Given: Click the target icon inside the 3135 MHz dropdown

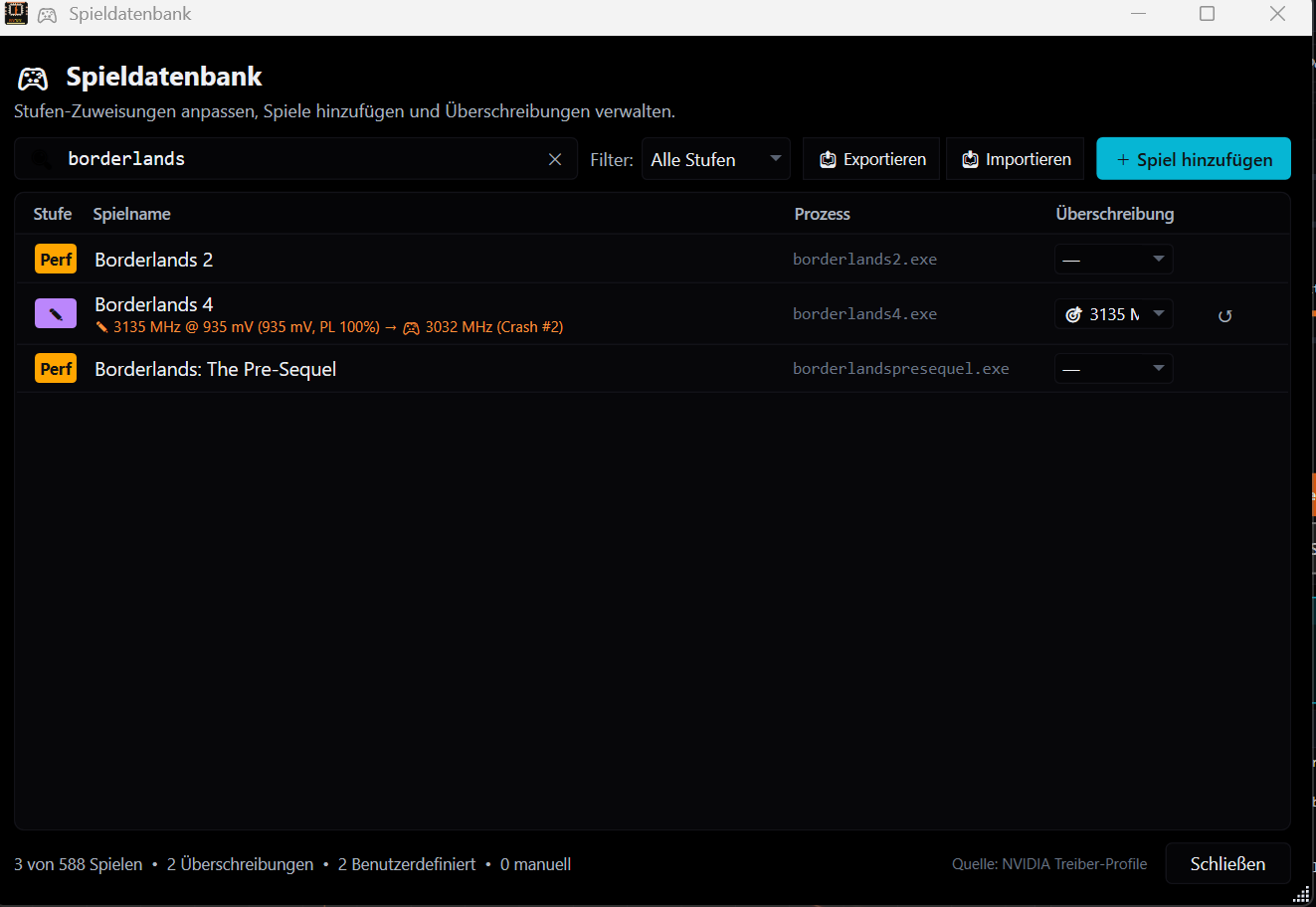Looking at the screenshot, I should point(1074,313).
